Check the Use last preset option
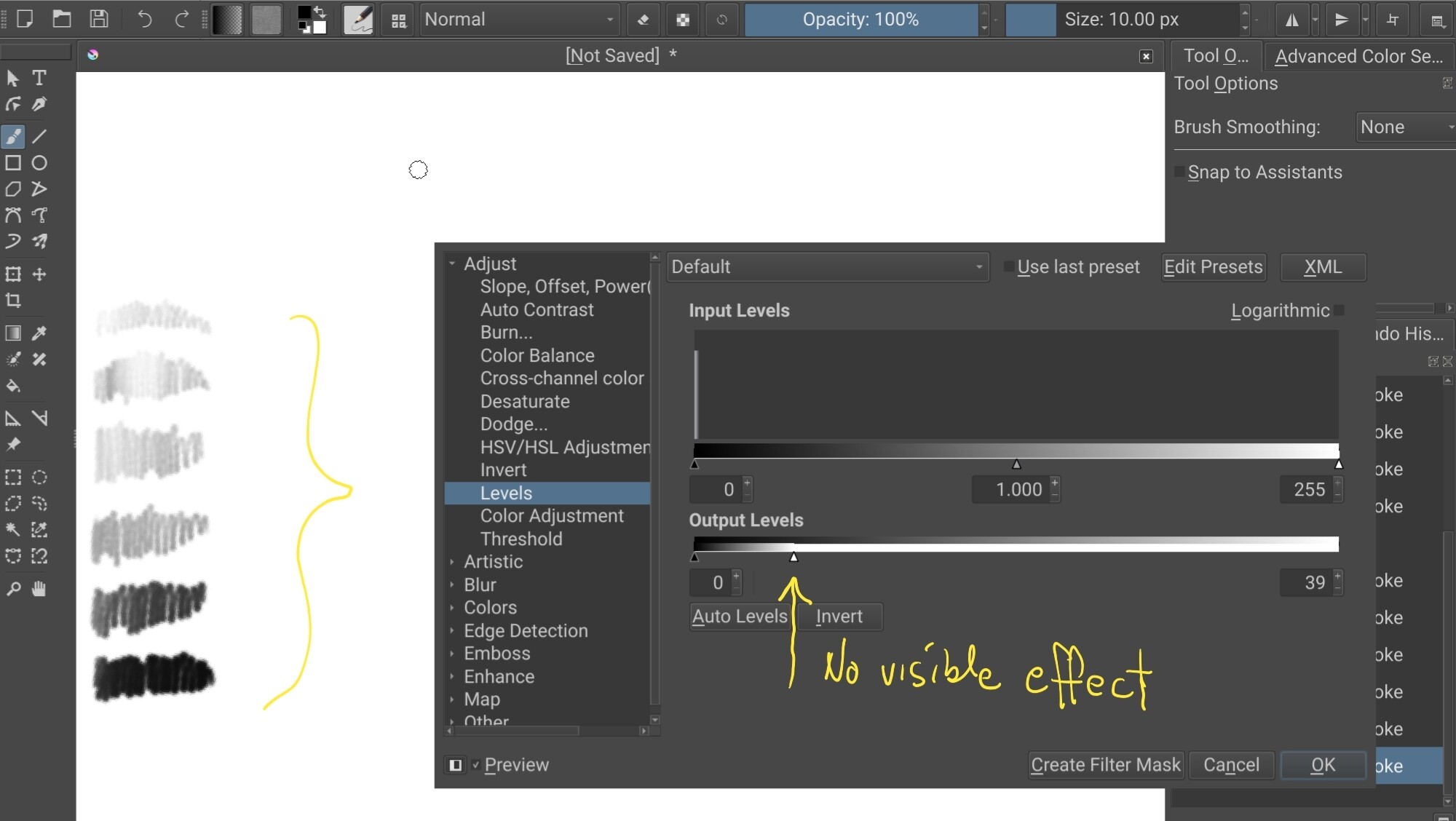The image size is (1456, 821). coord(1009,267)
